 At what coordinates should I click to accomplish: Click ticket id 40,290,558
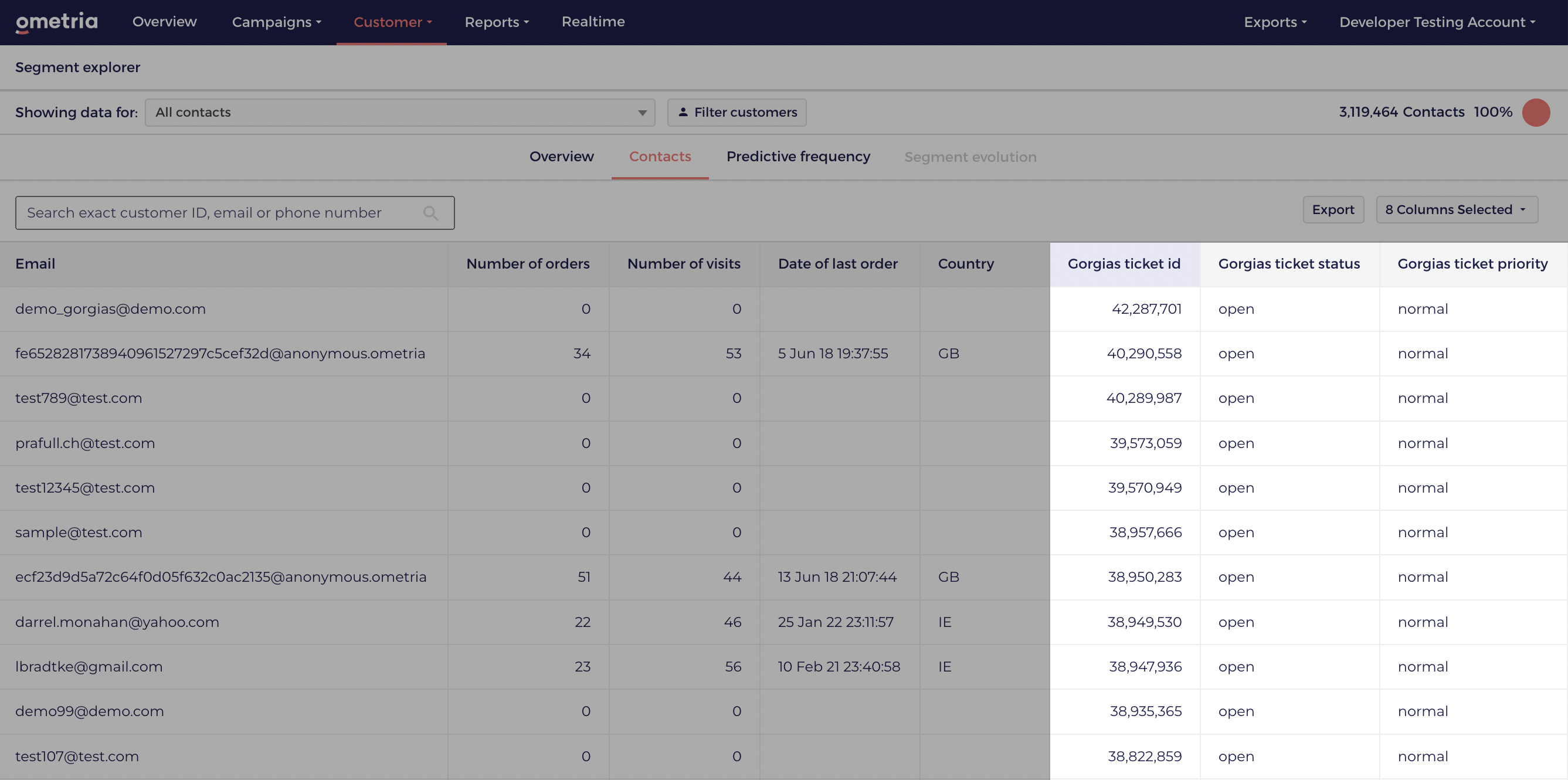(1143, 353)
